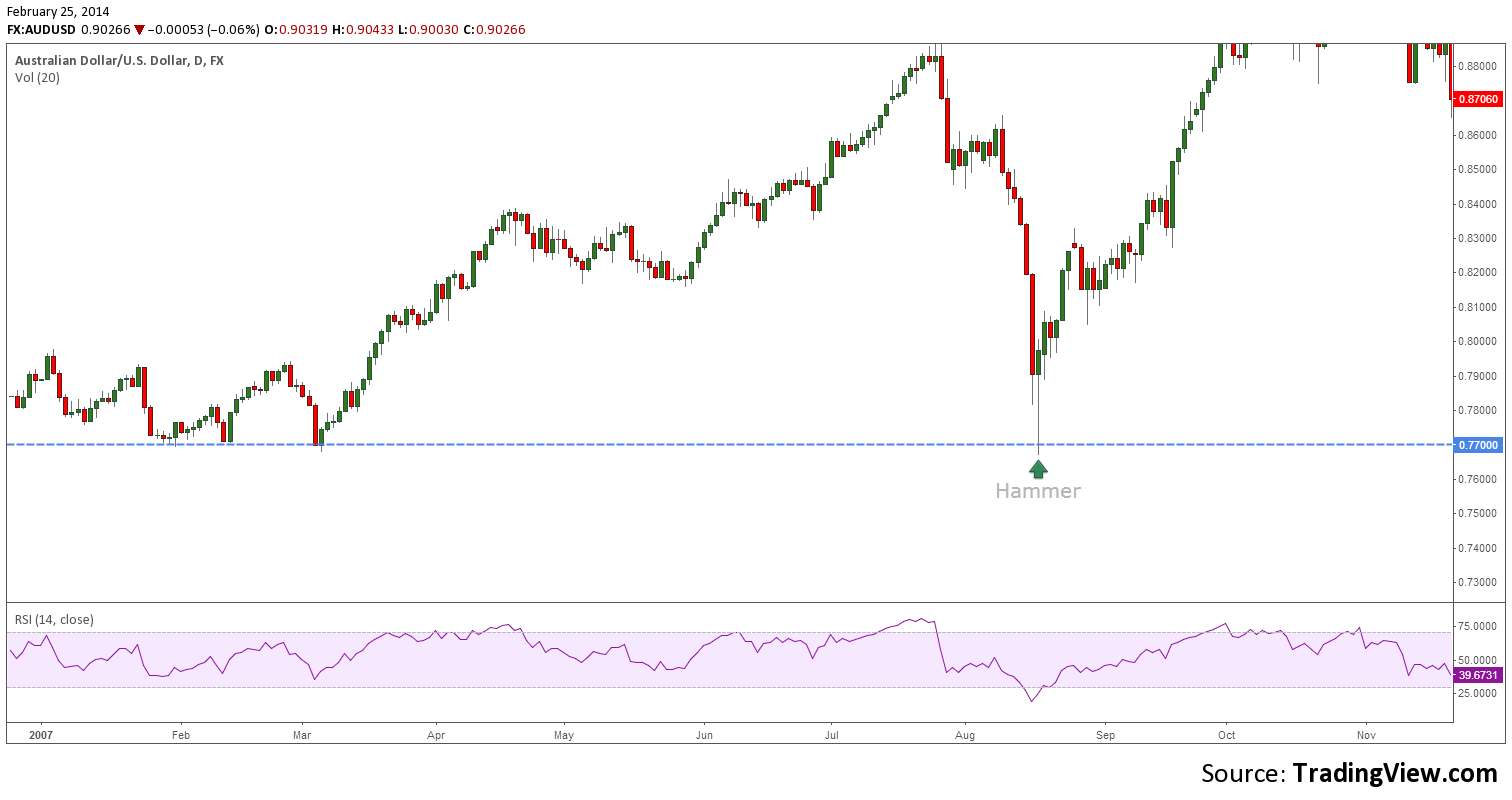This screenshot has width=1512, height=800.
Task: Click the green Hammer arrow marker
Action: tap(1038, 468)
